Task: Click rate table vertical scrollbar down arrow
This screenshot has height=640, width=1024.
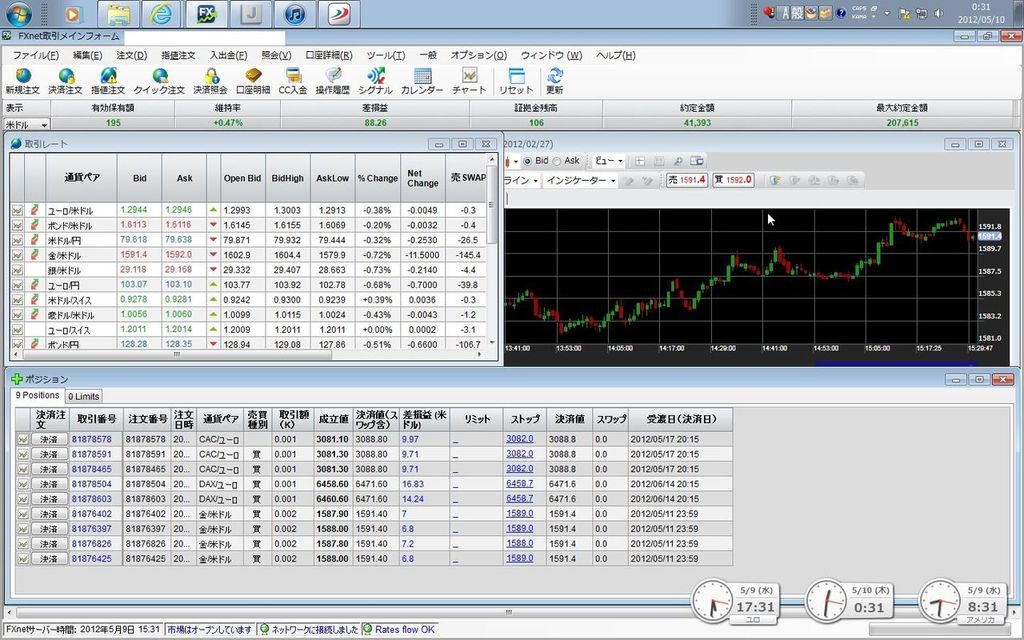Action: [492, 343]
